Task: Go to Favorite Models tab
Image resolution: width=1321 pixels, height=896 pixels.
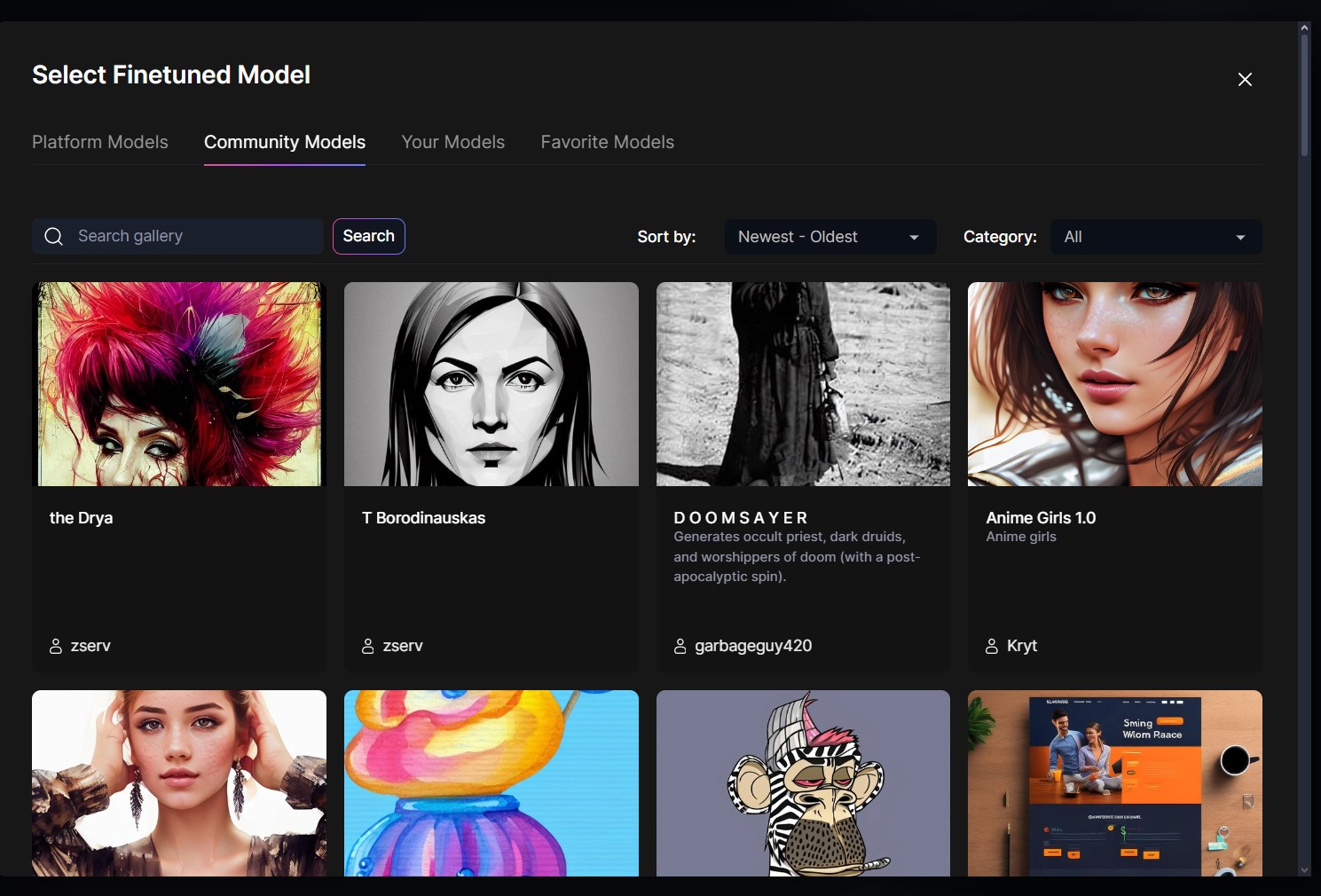Action: pyautogui.click(x=608, y=142)
